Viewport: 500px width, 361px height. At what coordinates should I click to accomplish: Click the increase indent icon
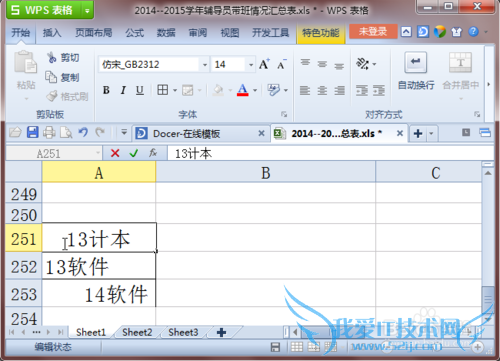[x=379, y=90]
